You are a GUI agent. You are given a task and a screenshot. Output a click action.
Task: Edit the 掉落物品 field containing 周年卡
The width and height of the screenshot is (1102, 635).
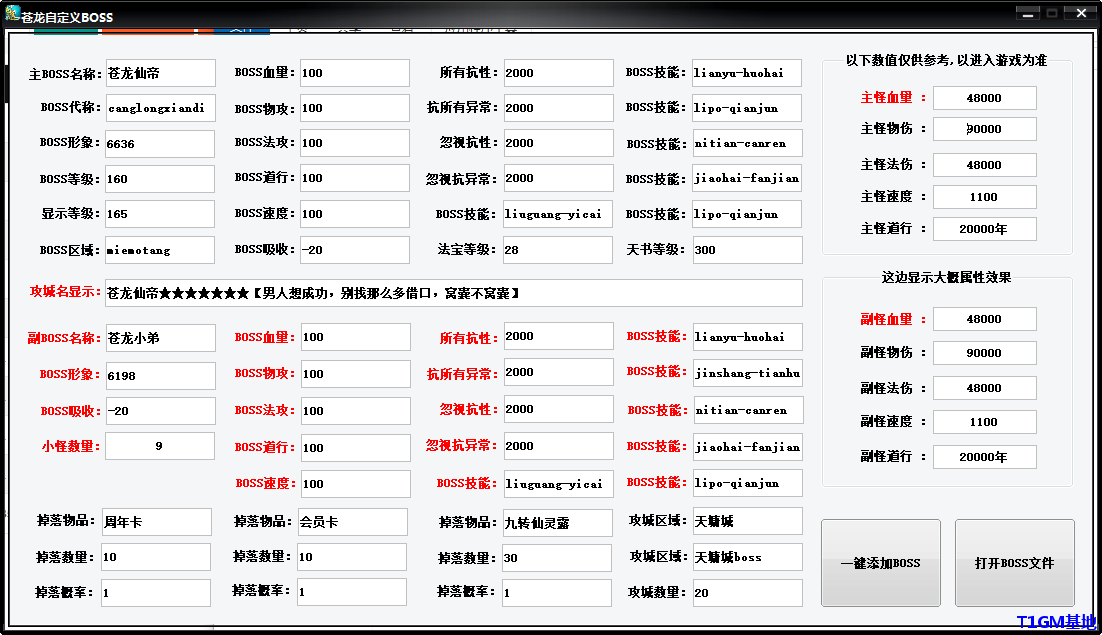point(157,522)
